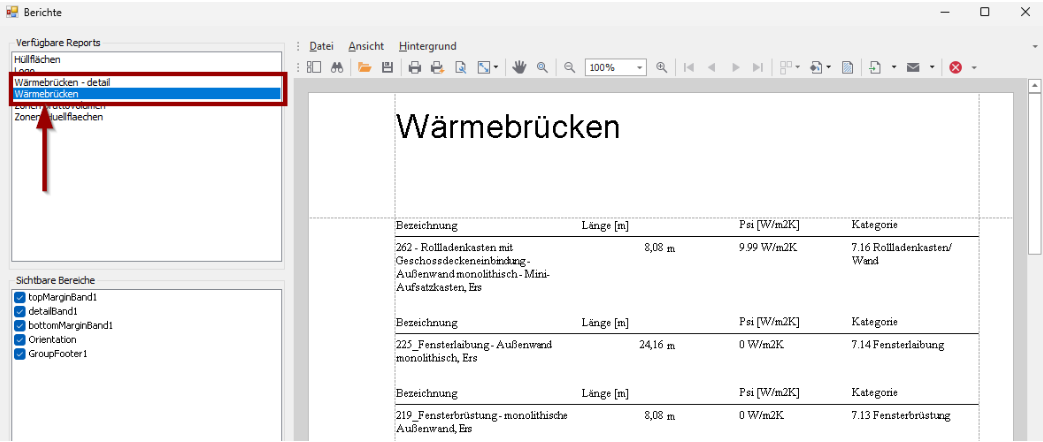1043x442 pixels.
Task: Select Wärmebrücken - detail in report list
Action: point(62,82)
